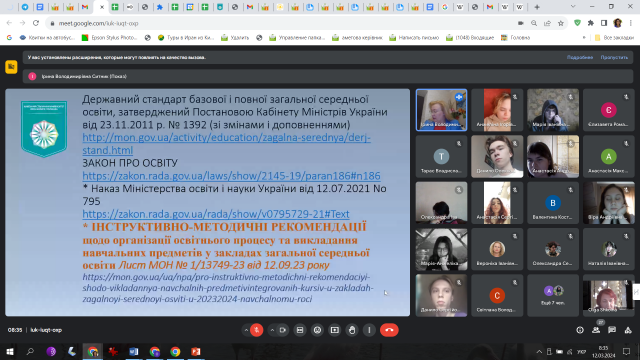
Task: Open the page zoom magnifier icon
Action: coord(534,23)
